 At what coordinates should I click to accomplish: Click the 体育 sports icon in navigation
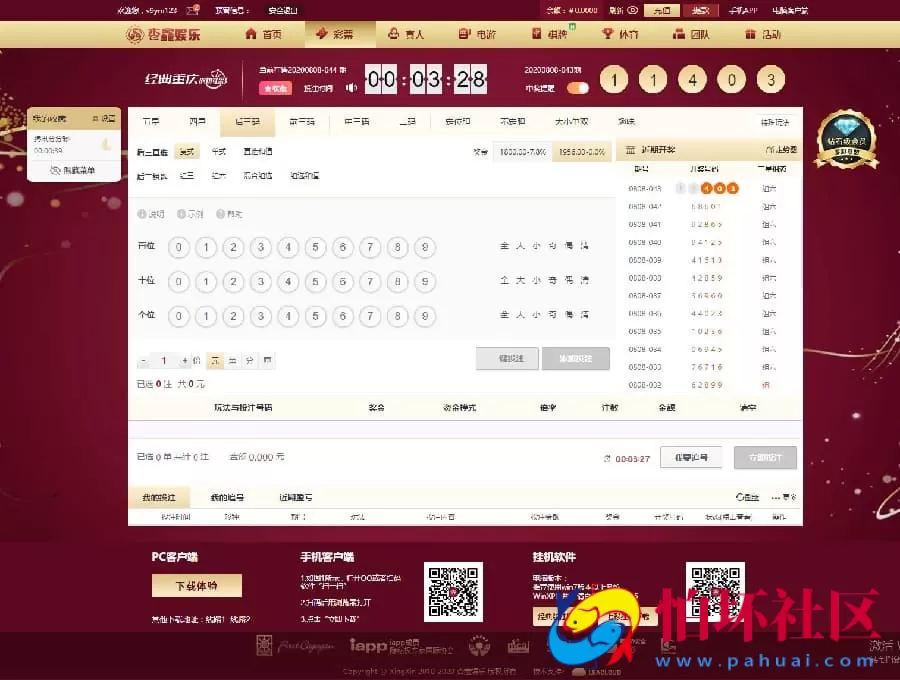click(608, 33)
